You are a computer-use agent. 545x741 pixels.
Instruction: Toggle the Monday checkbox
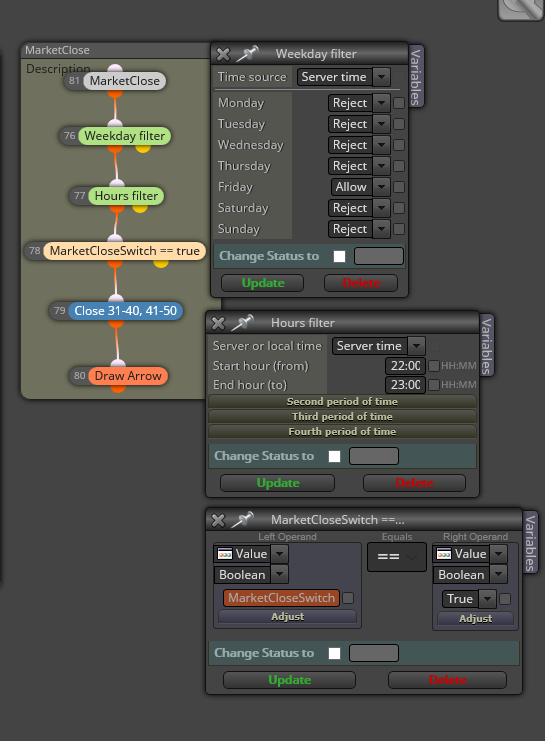click(x=399, y=103)
